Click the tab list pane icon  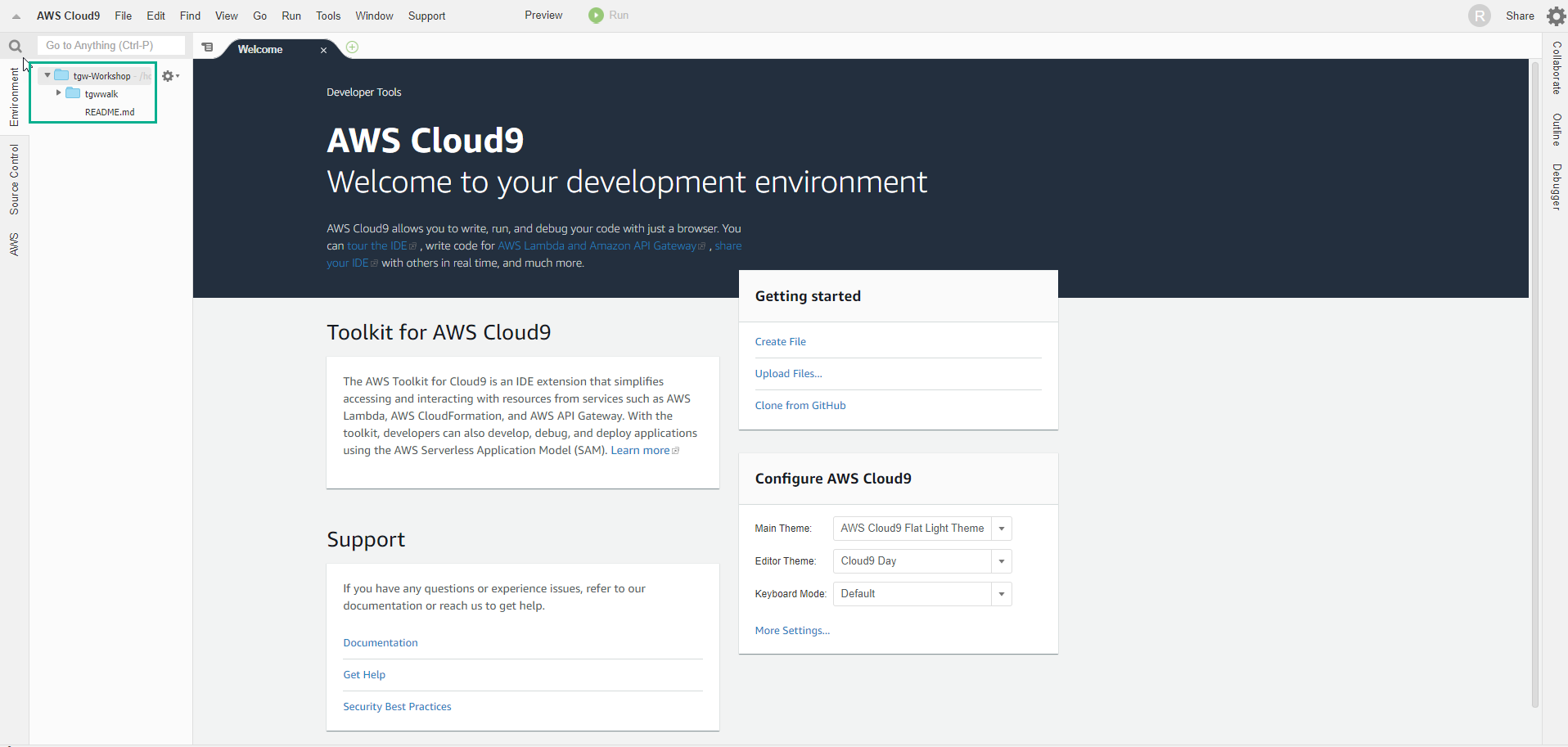[208, 47]
